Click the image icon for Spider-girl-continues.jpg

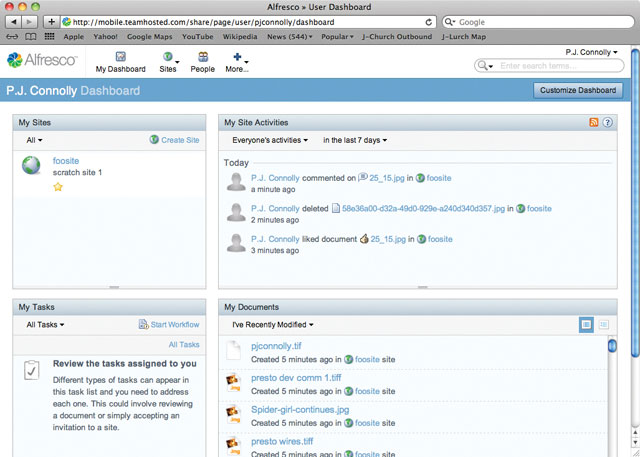[x=234, y=415]
